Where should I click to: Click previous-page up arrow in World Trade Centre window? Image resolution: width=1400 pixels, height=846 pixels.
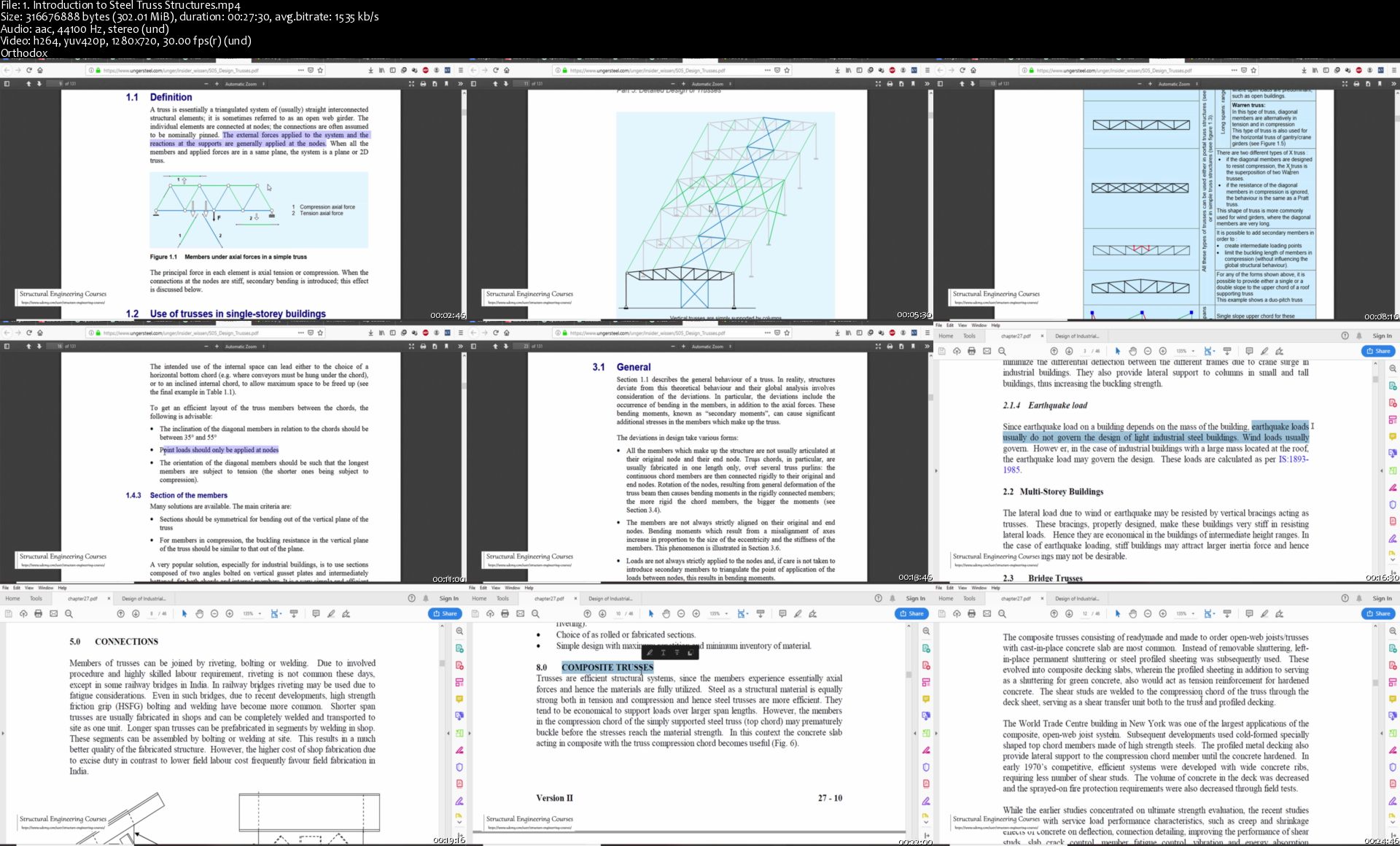coord(1054,613)
